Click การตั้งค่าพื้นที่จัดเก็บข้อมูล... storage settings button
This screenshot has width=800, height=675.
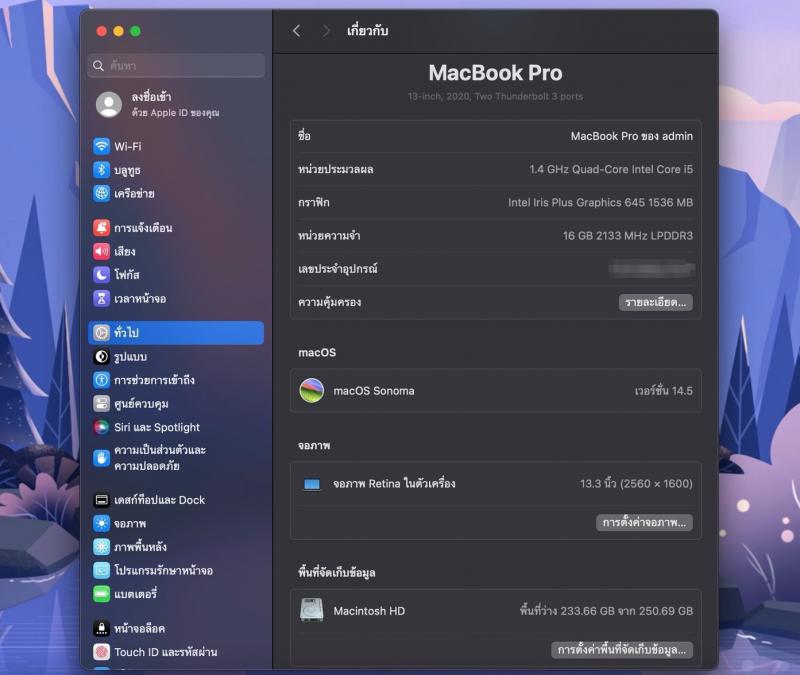coord(622,649)
